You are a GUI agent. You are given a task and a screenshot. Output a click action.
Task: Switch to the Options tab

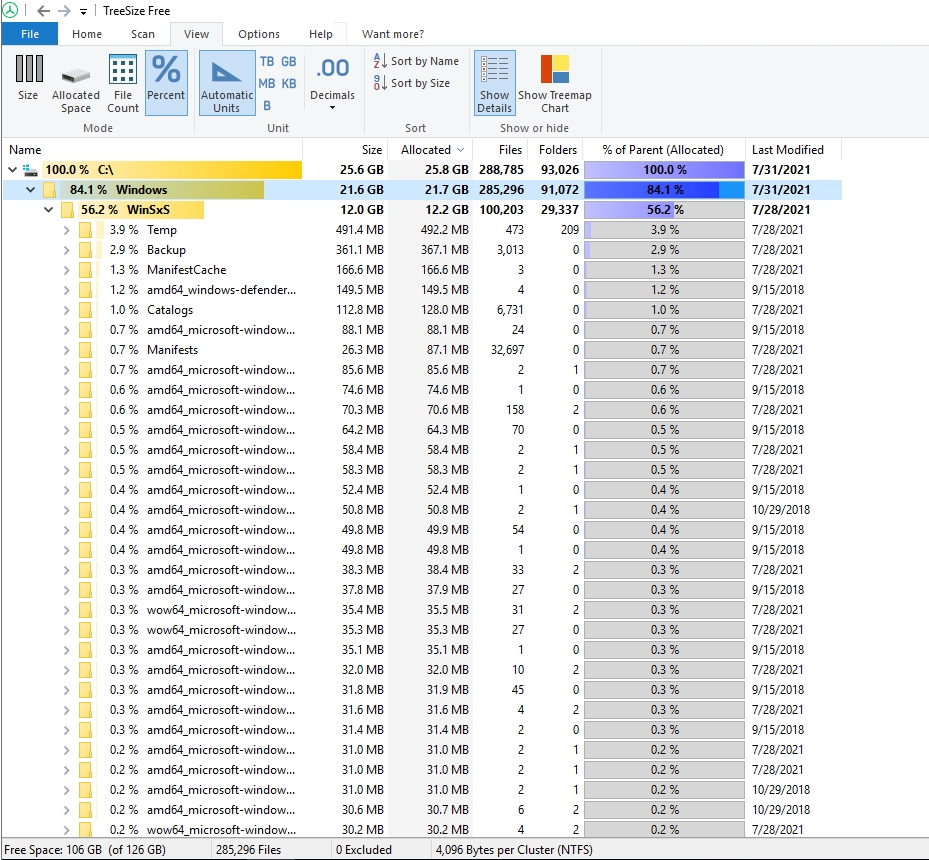coord(258,33)
